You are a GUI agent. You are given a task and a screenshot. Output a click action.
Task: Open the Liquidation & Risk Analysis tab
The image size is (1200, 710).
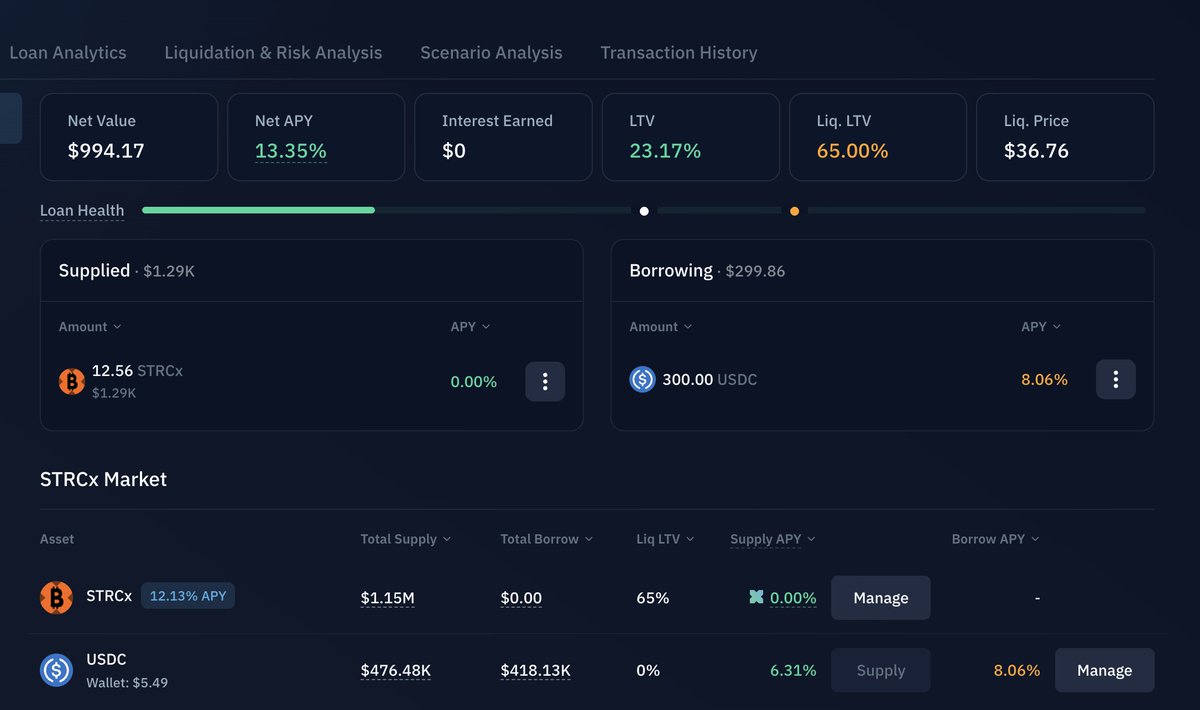pos(273,53)
